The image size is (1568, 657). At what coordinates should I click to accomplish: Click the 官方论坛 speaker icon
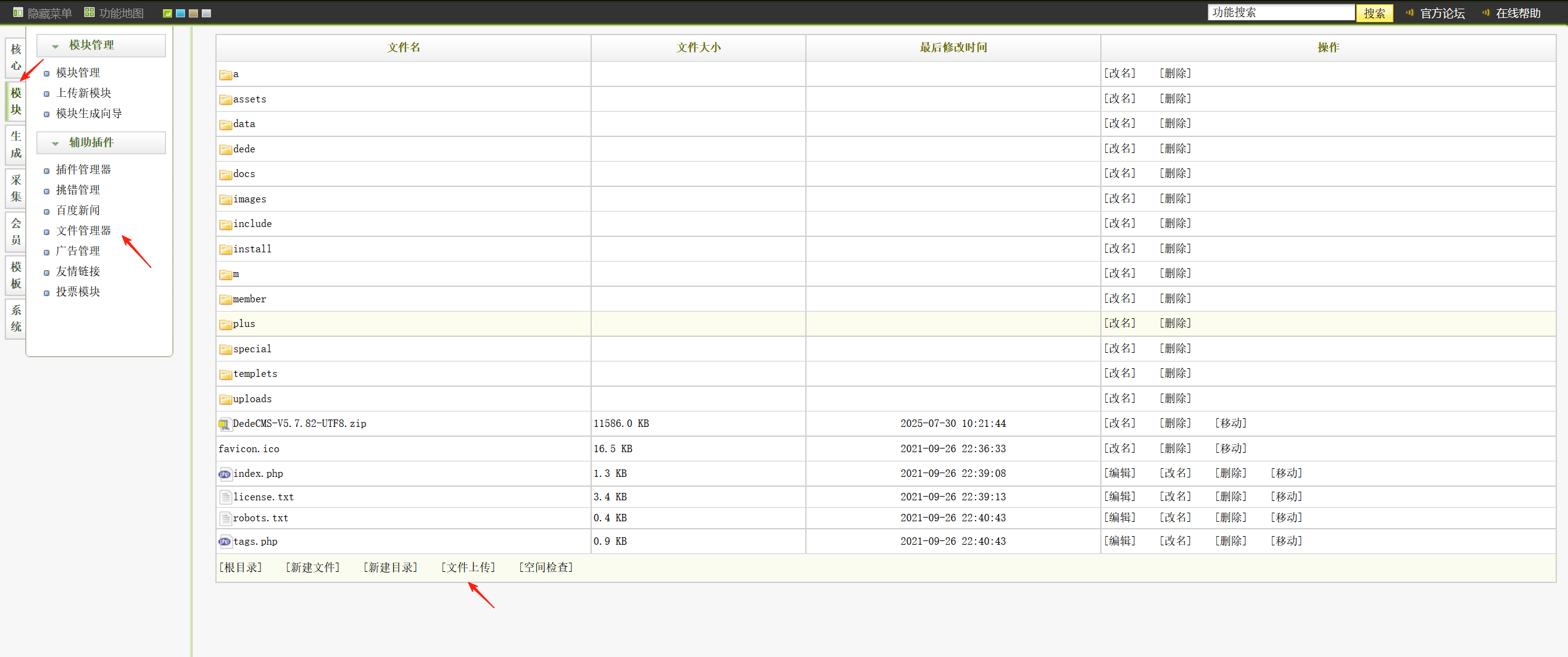(1410, 12)
